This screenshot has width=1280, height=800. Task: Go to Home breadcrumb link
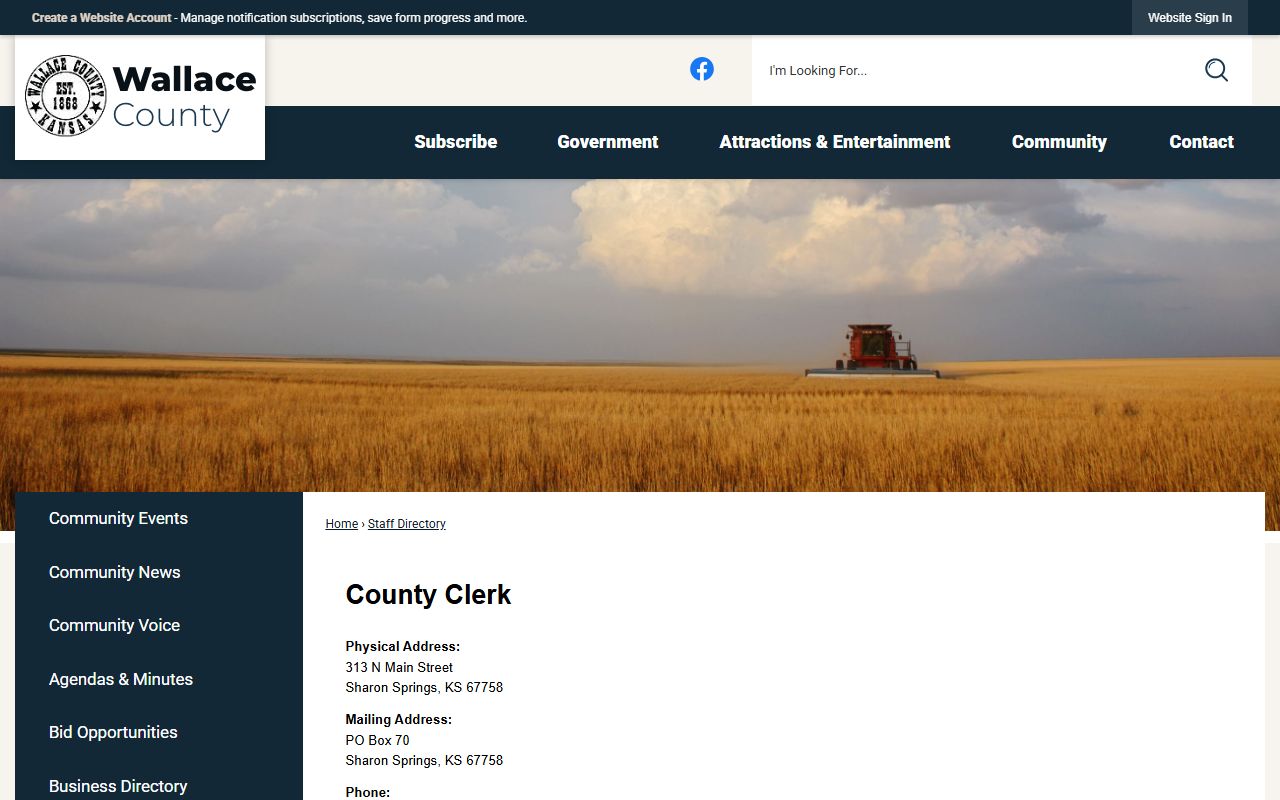click(x=342, y=524)
